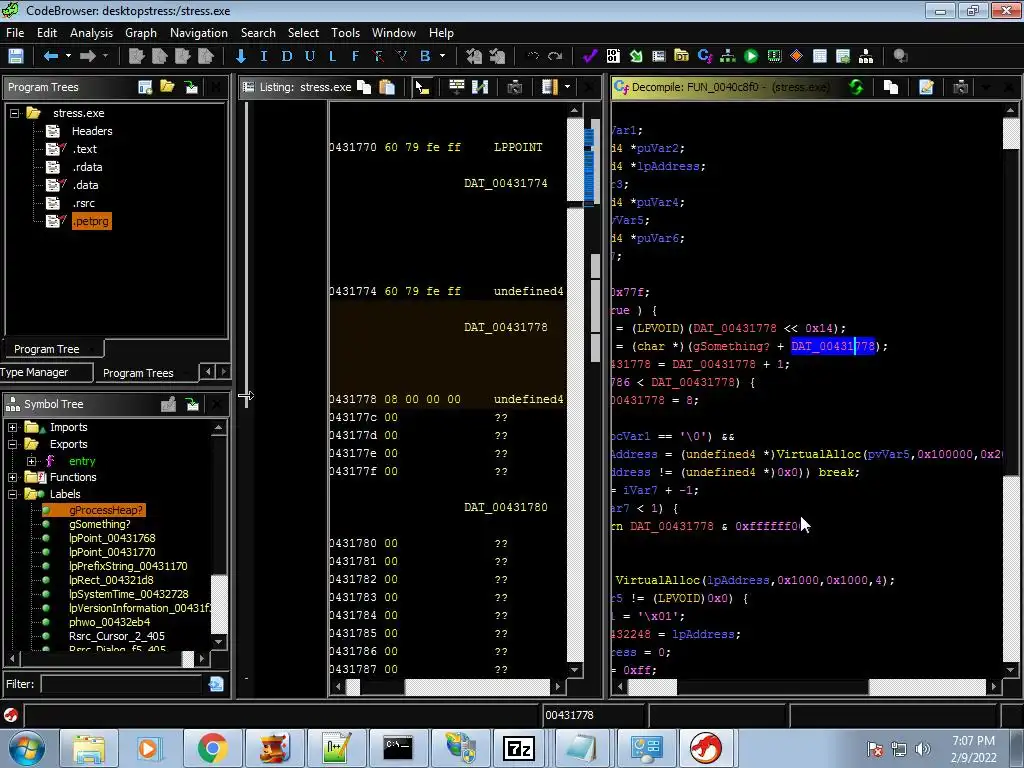Open the Analysis menu
1024x768 pixels.
(91, 33)
